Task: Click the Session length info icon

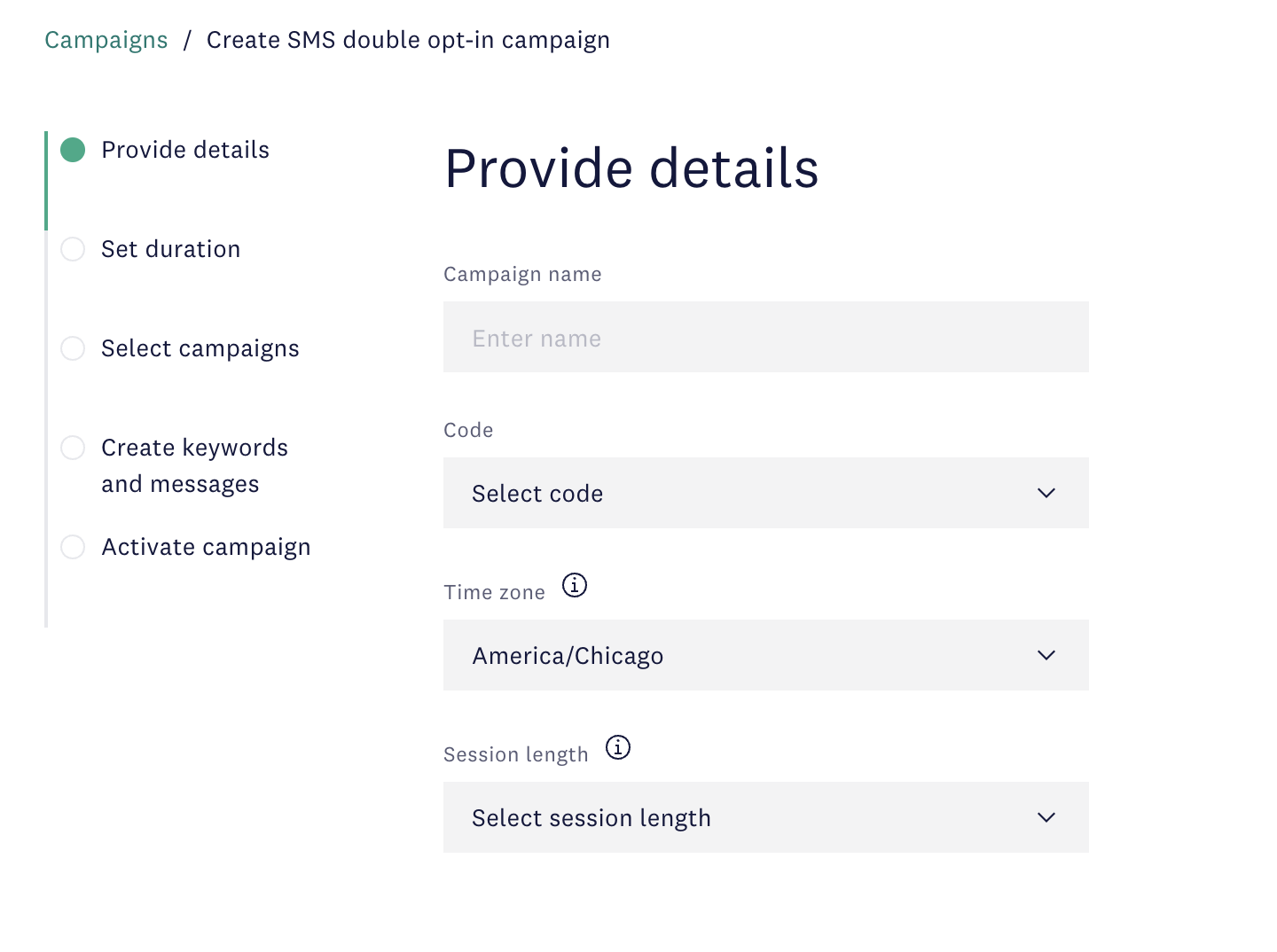Action: coord(617,747)
